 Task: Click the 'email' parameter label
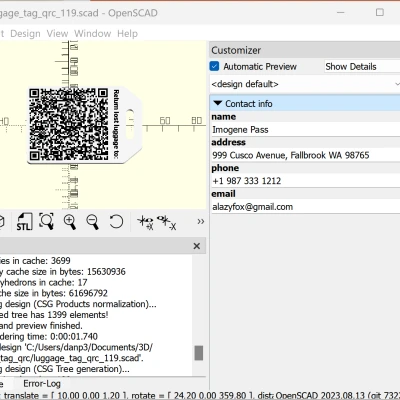point(223,194)
